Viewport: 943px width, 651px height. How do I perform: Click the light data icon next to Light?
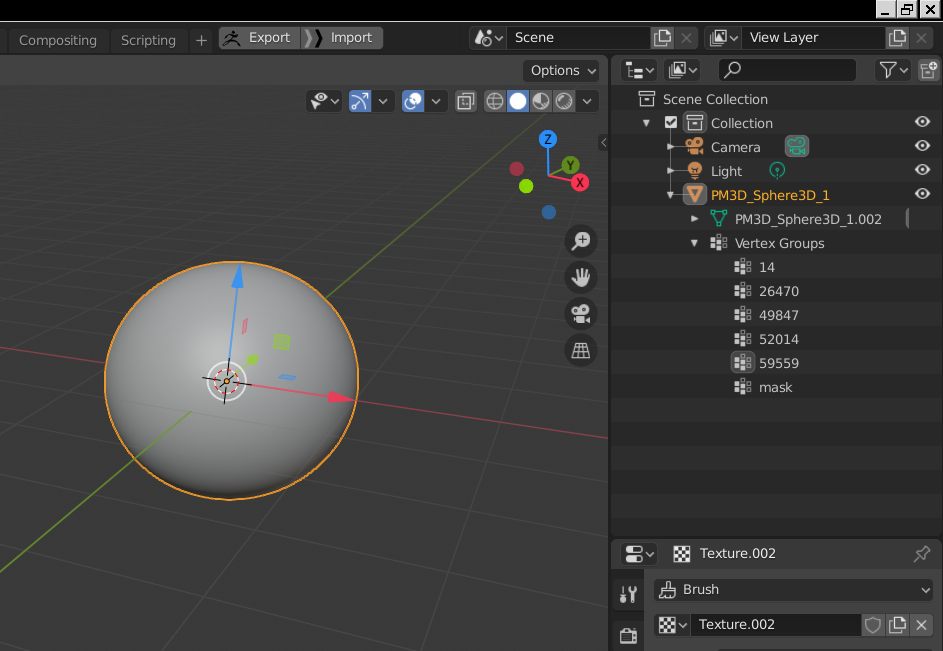tap(777, 171)
